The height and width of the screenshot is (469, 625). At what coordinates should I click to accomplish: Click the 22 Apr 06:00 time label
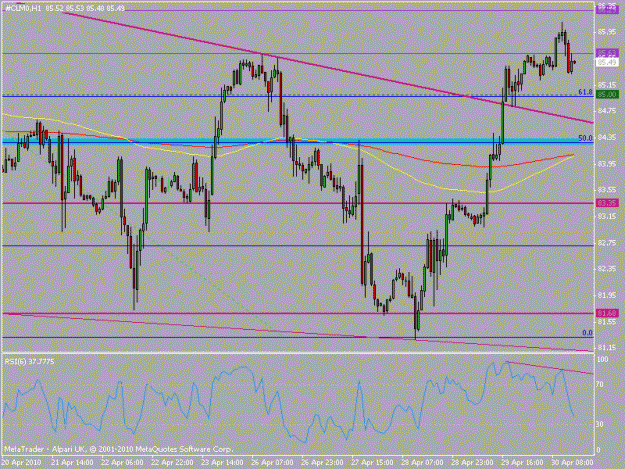pos(122,462)
